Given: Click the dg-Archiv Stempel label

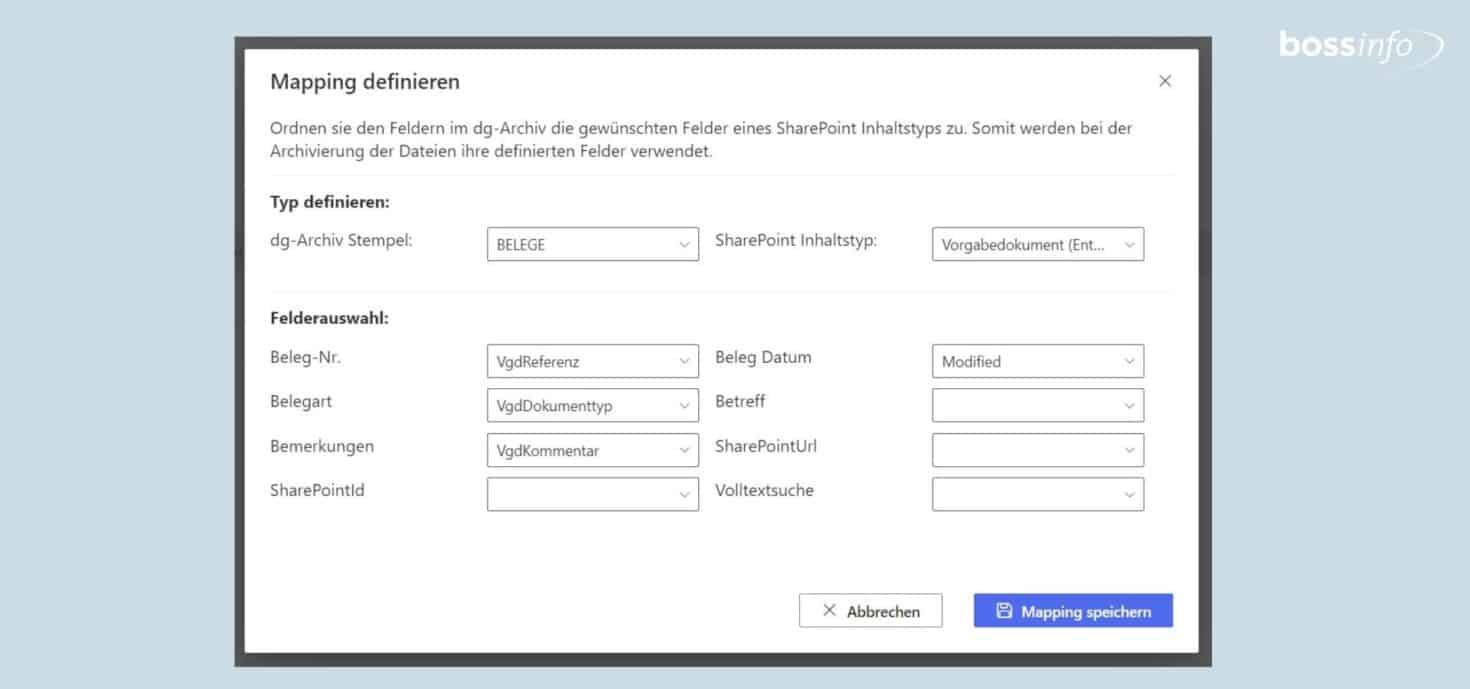Looking at the screenshot, I should 341,241.
